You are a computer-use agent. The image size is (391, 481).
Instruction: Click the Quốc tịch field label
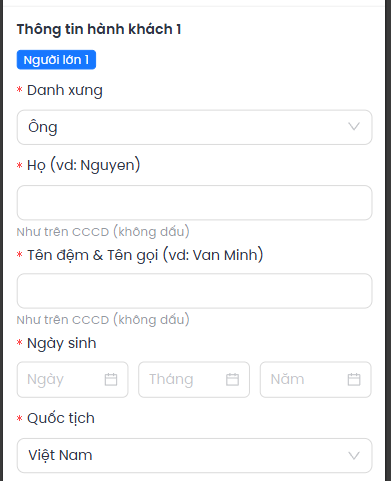[x=61, y=418]
